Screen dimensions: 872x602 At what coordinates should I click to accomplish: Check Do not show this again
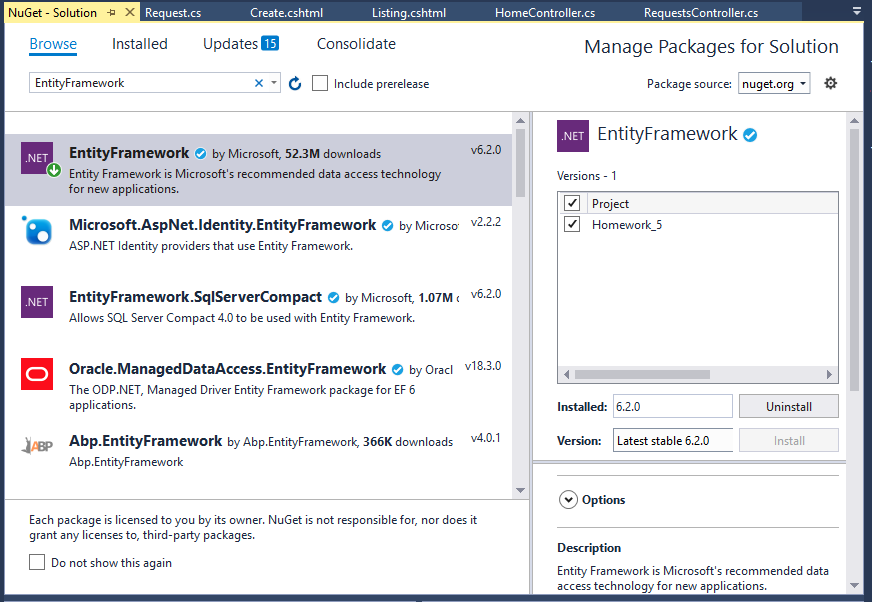point(37,562)
